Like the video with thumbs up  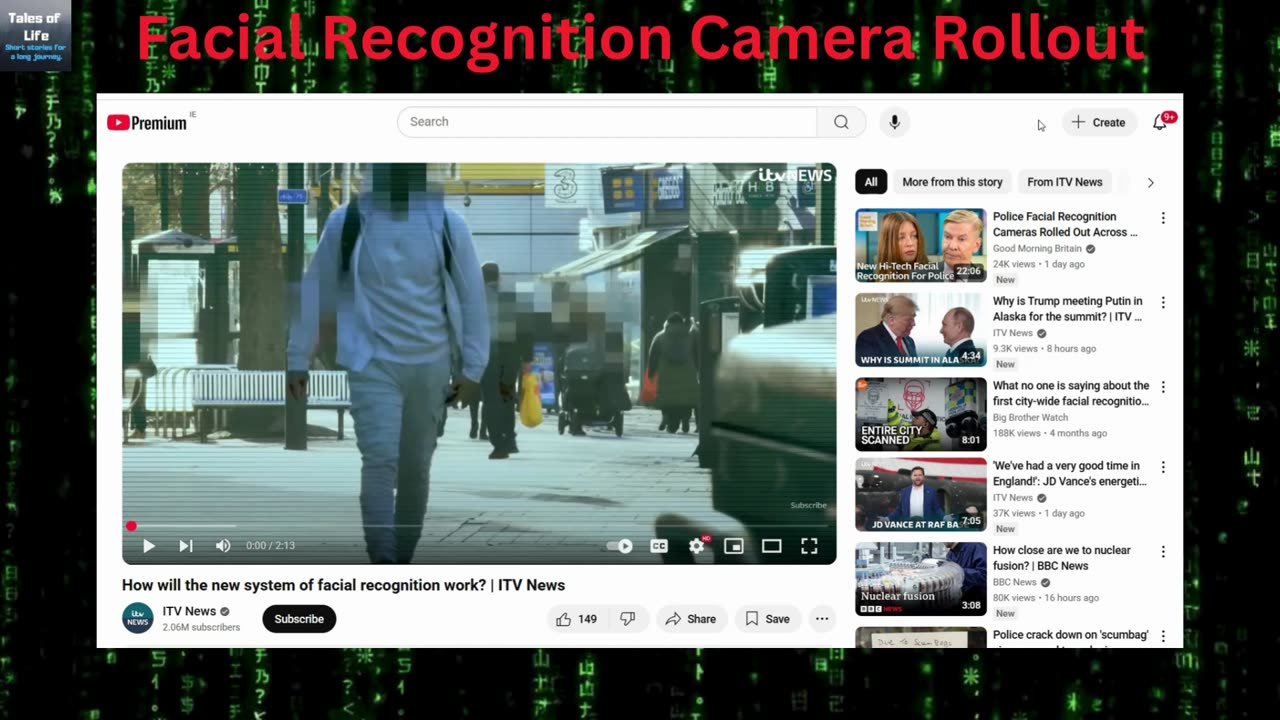576,619
